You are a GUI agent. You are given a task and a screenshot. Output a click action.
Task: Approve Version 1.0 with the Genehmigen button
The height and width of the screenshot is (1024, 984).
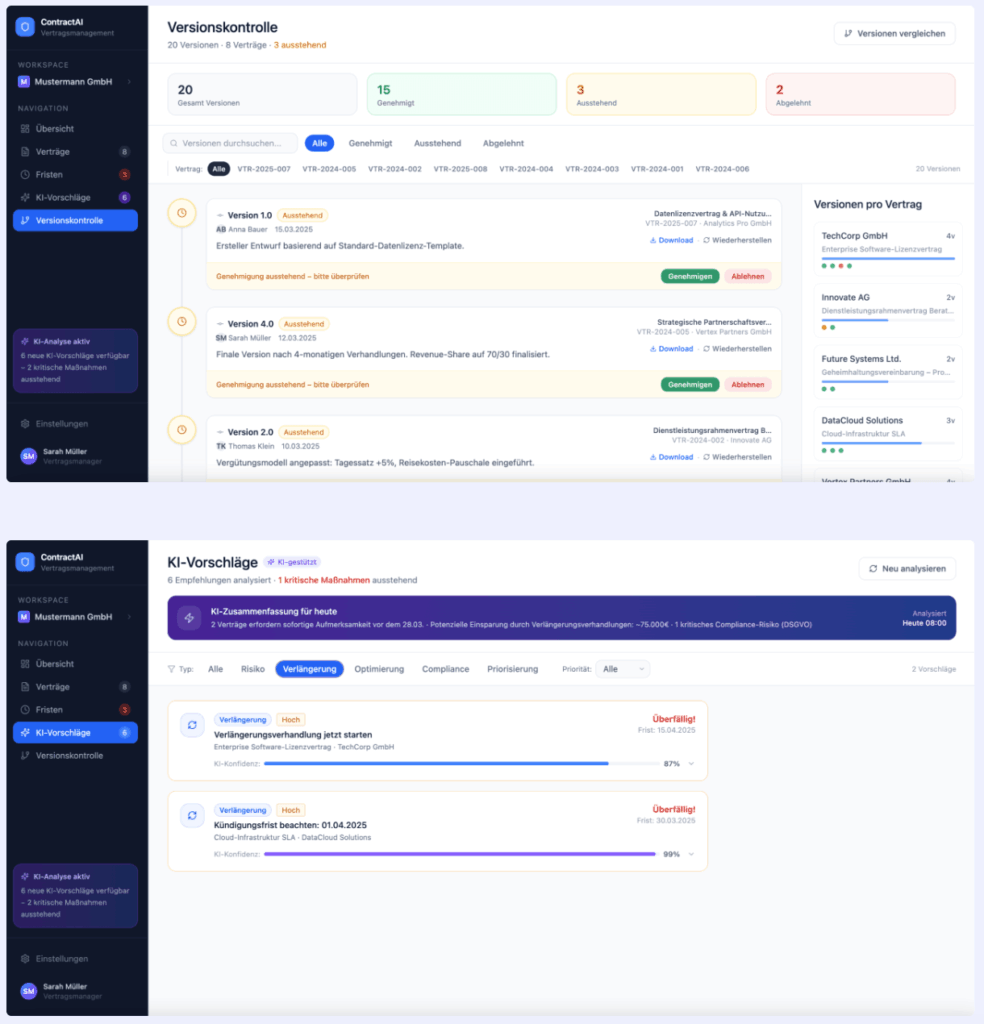pos(689,276)
